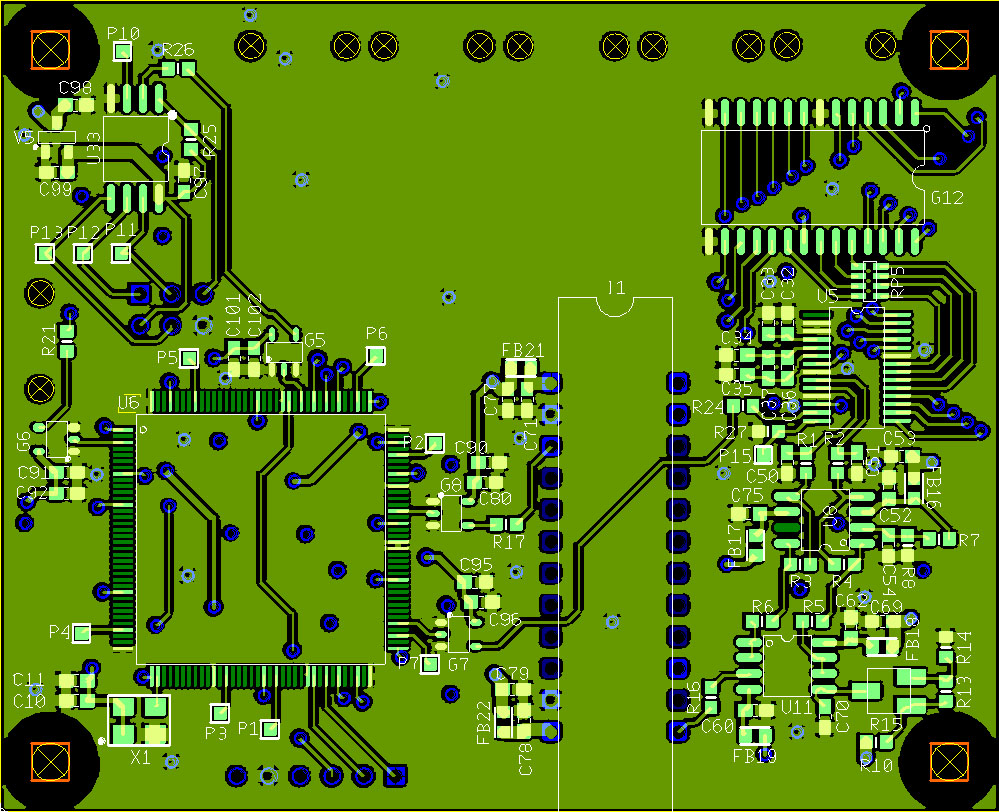
Task: Select the U3 IC footprint
Action: (136, 148)
